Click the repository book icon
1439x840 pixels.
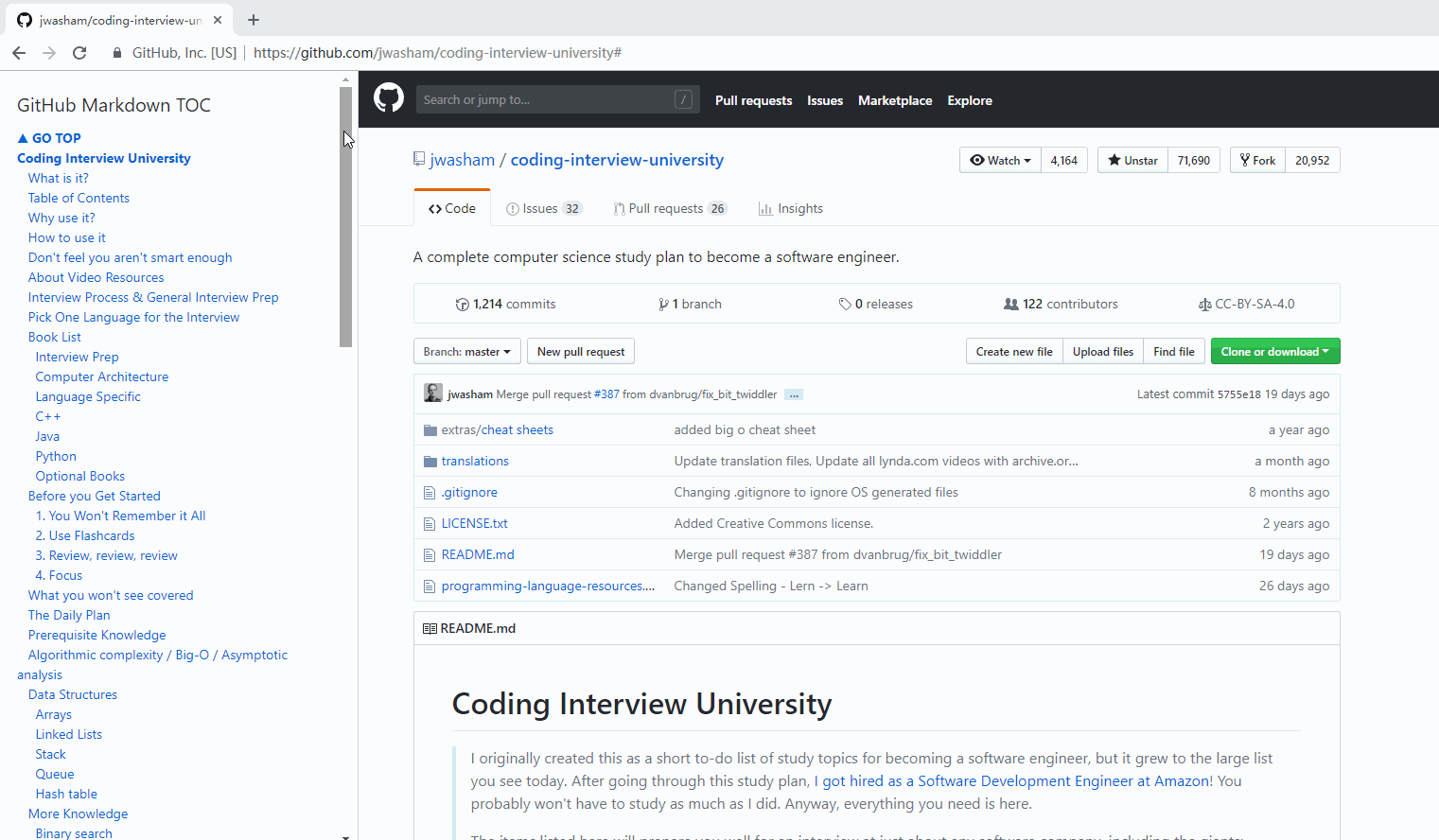coord(419,160)
